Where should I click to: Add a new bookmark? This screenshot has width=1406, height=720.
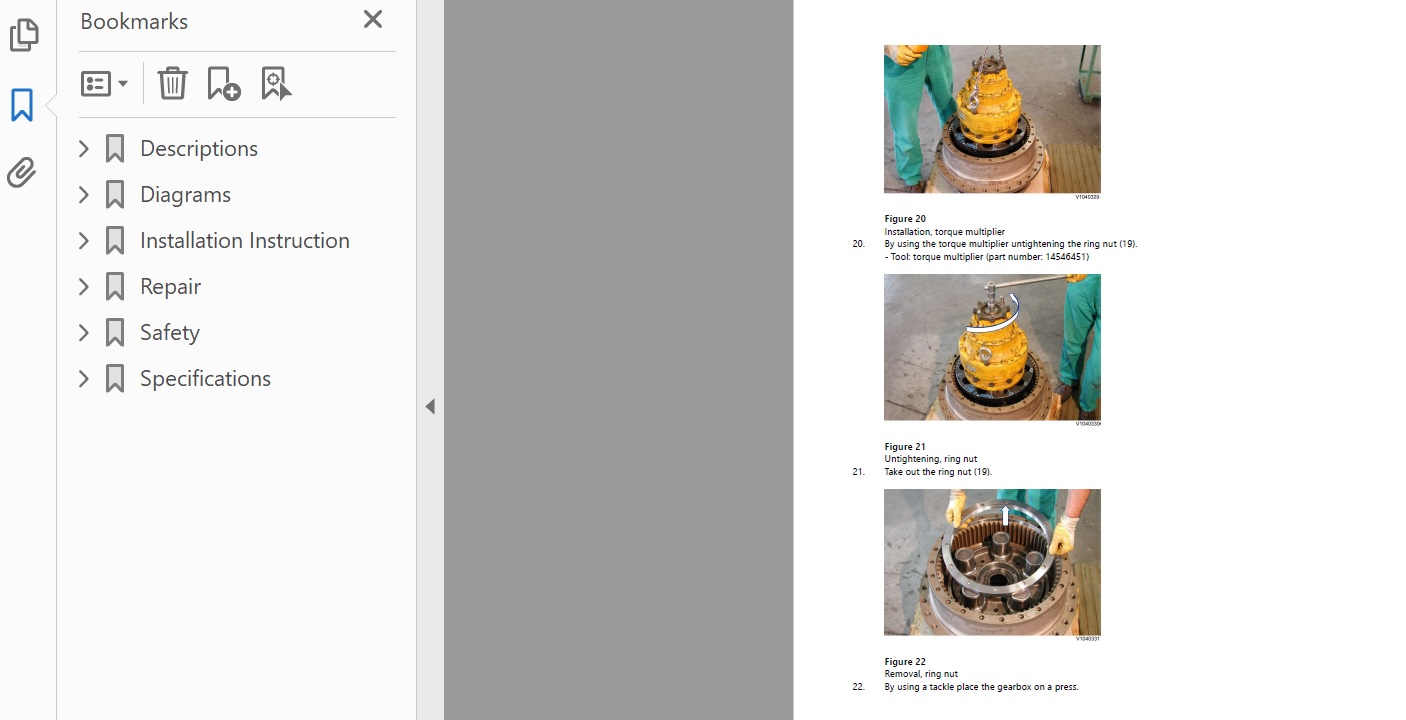(223, 84)
